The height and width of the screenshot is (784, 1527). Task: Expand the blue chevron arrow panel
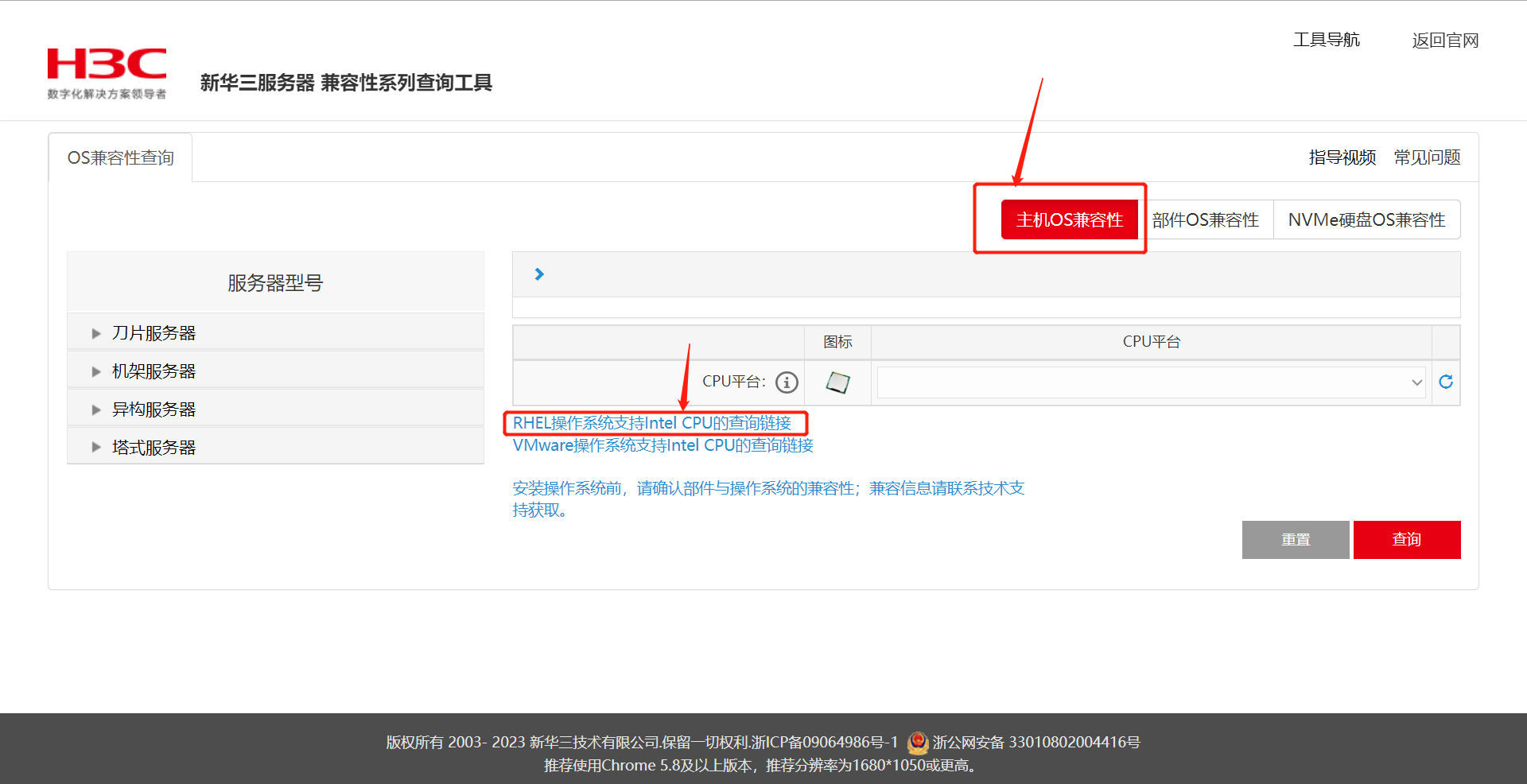539,274
